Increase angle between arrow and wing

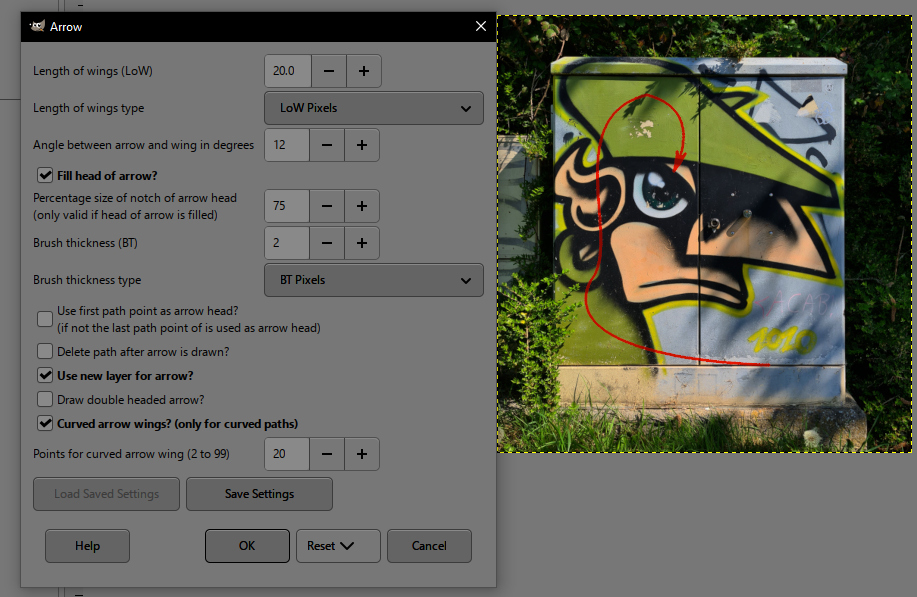coord(362,145)
